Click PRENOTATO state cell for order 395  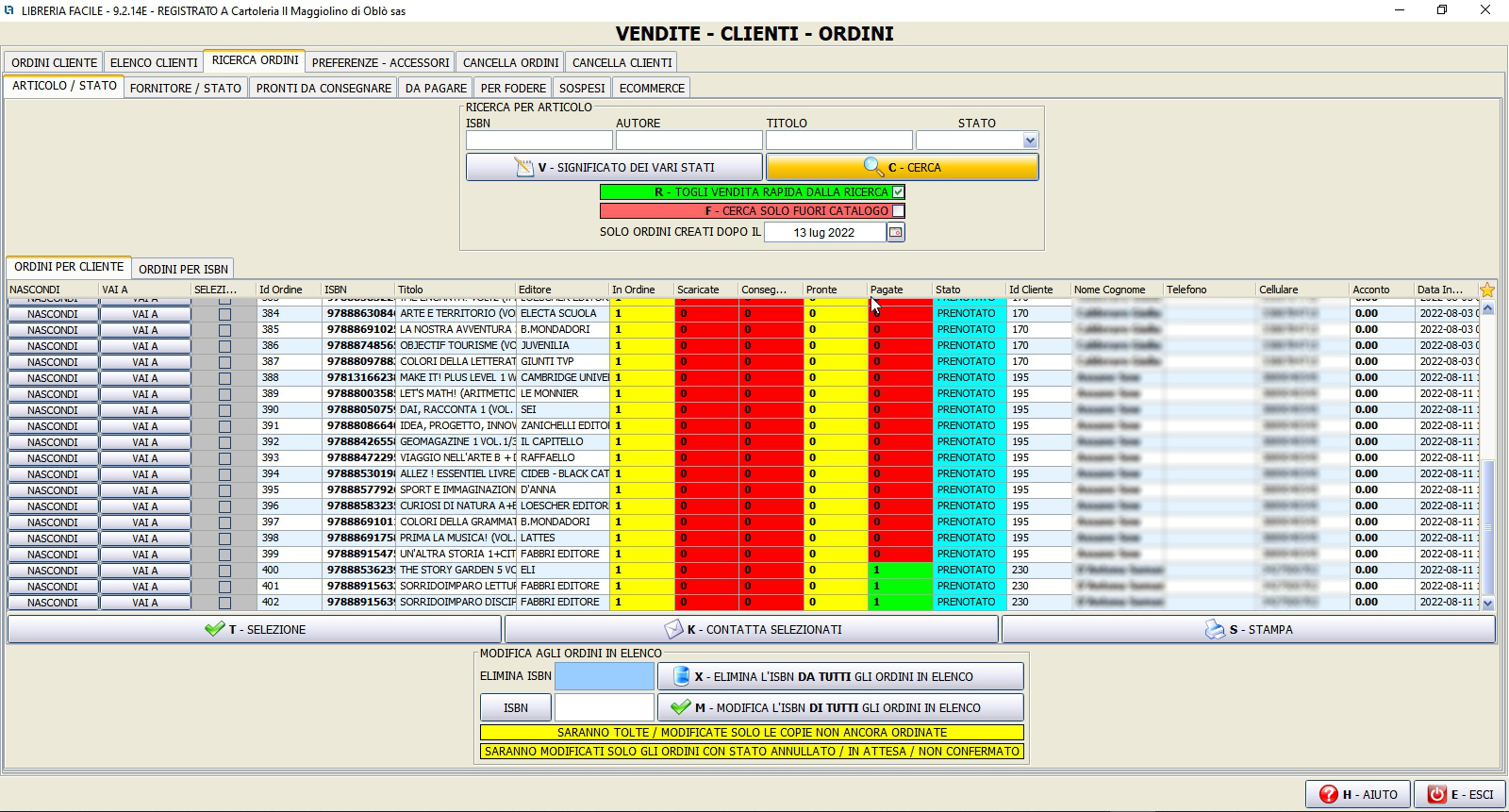pyautogui.click(x=970, y=489)
